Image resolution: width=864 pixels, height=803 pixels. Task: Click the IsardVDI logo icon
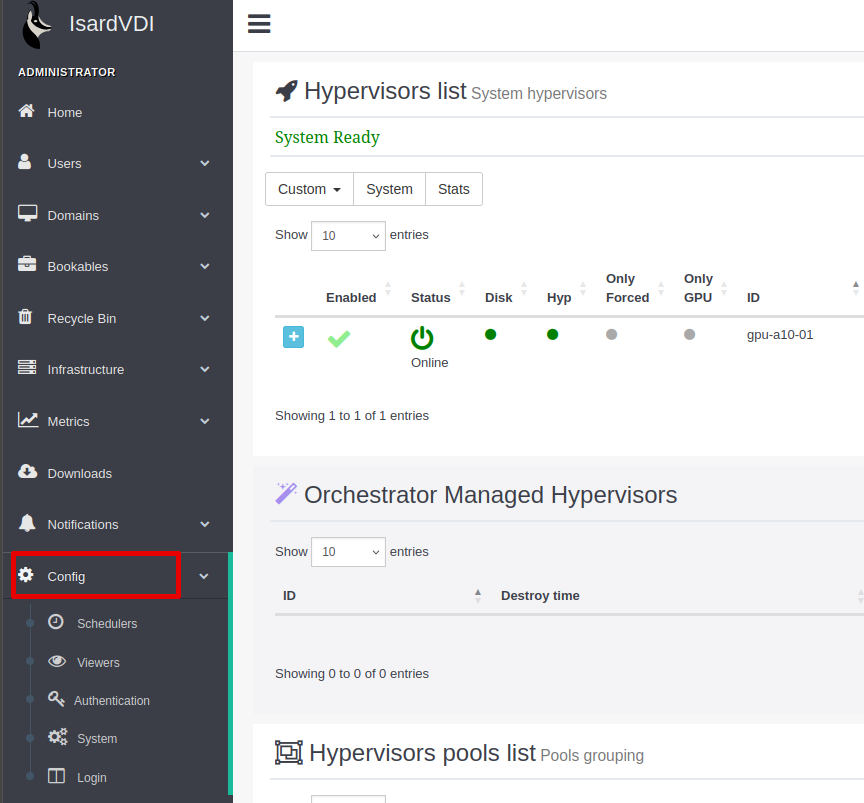(37, 25)
